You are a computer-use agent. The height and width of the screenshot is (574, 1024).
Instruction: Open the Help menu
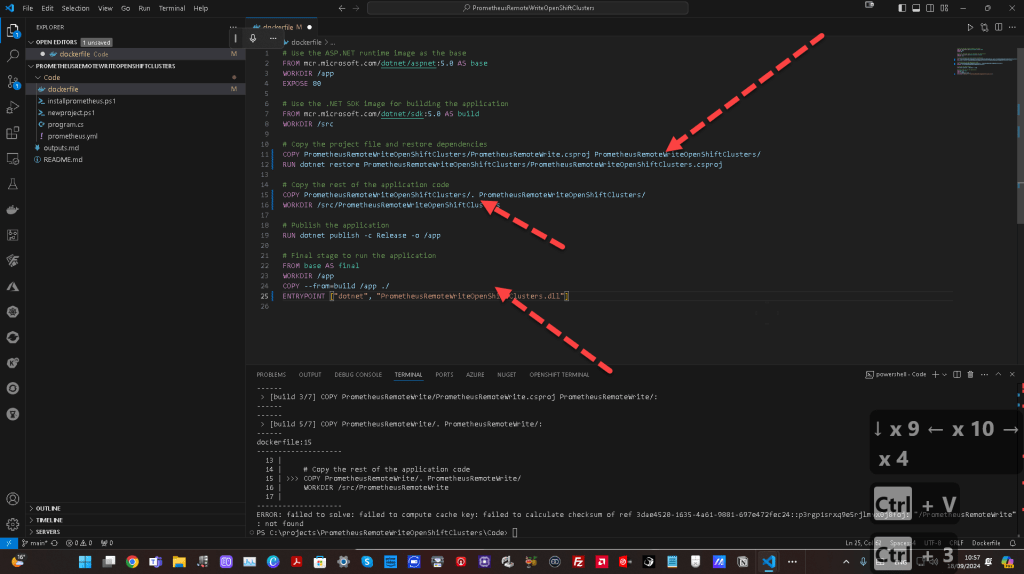point(200,8)
